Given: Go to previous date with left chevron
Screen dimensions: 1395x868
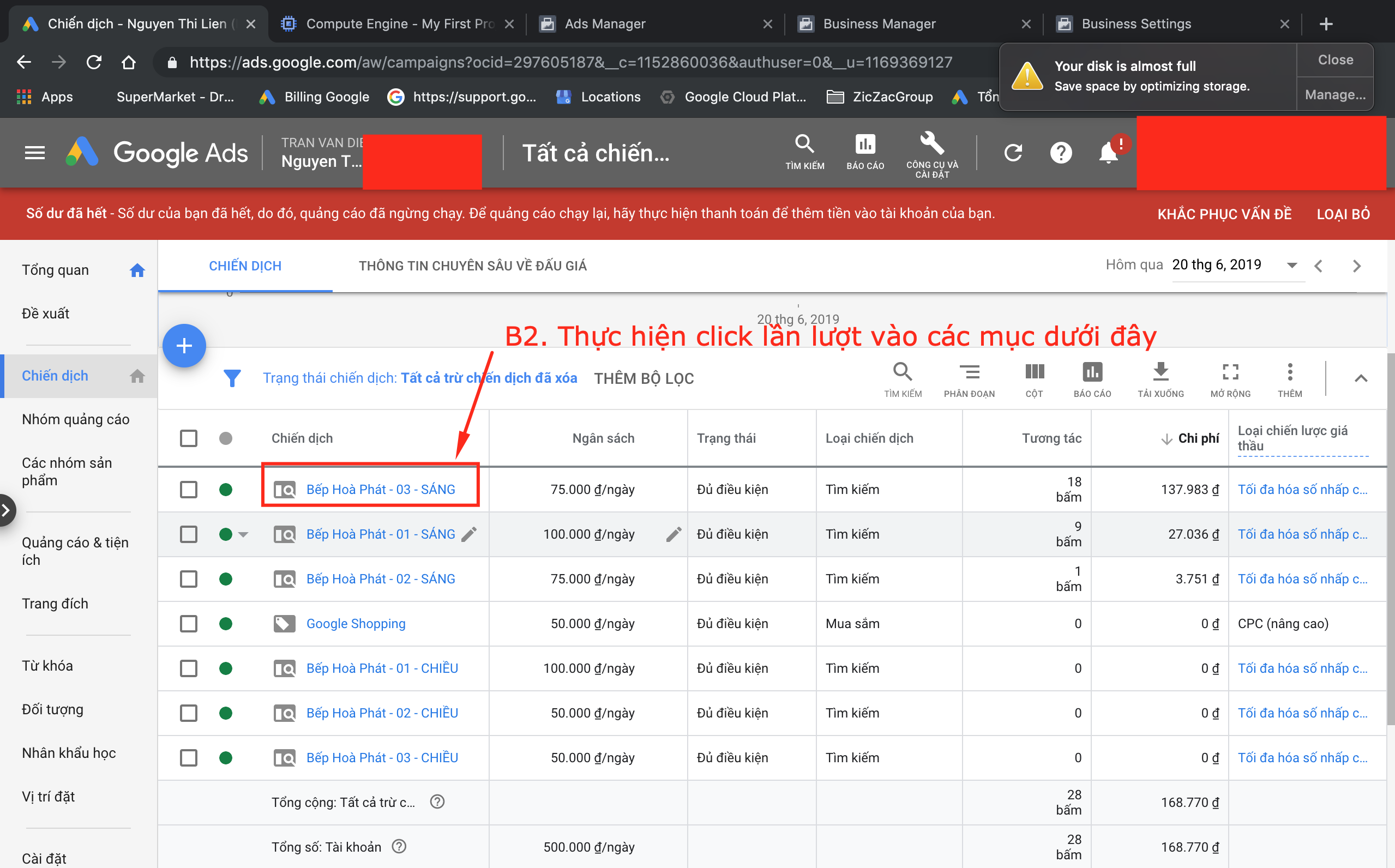Looking at the screenshot, I should (x=1319, y=266).
